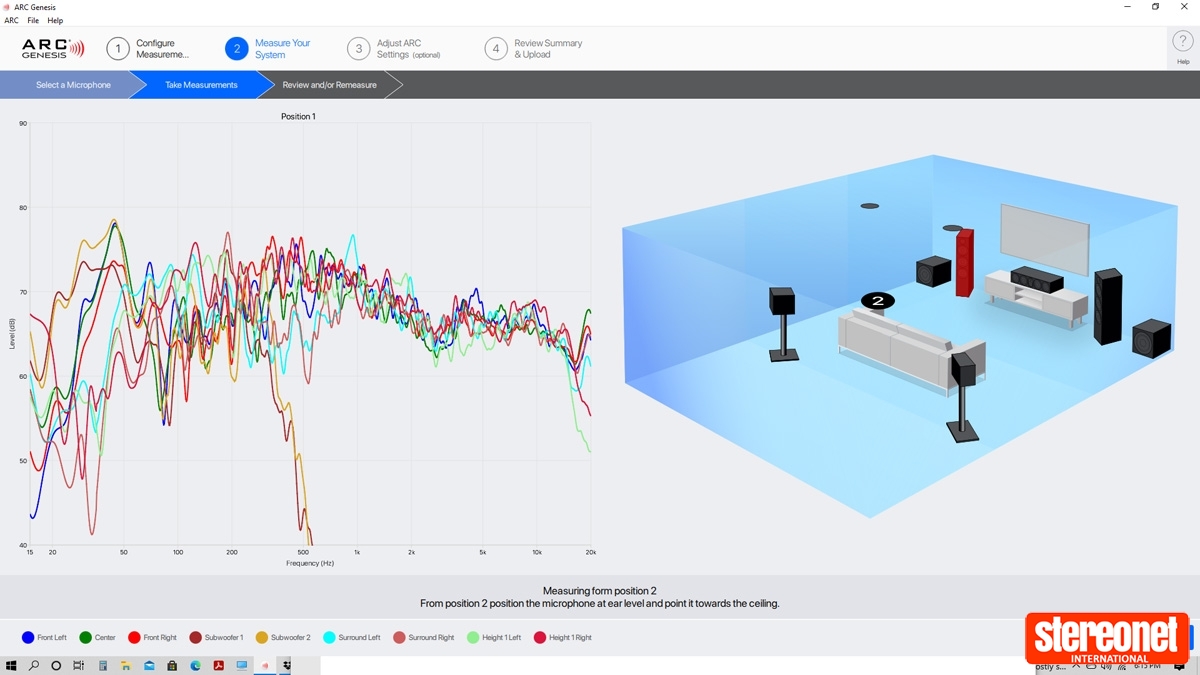Viewport: 1200px width, 675px height.
Task: Click microphone position 2 marker in room
Action: click(x=877, y=300)
